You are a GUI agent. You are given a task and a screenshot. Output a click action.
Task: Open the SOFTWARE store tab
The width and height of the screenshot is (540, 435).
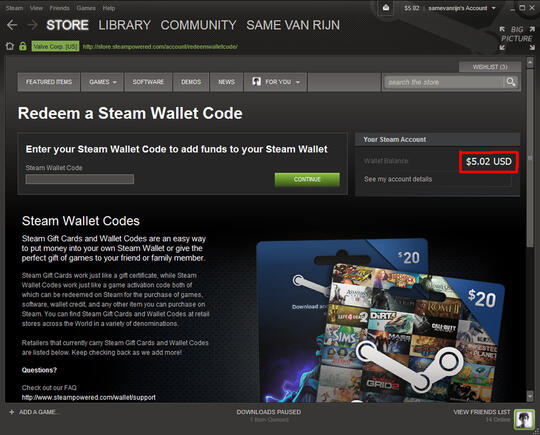[148, 82]
